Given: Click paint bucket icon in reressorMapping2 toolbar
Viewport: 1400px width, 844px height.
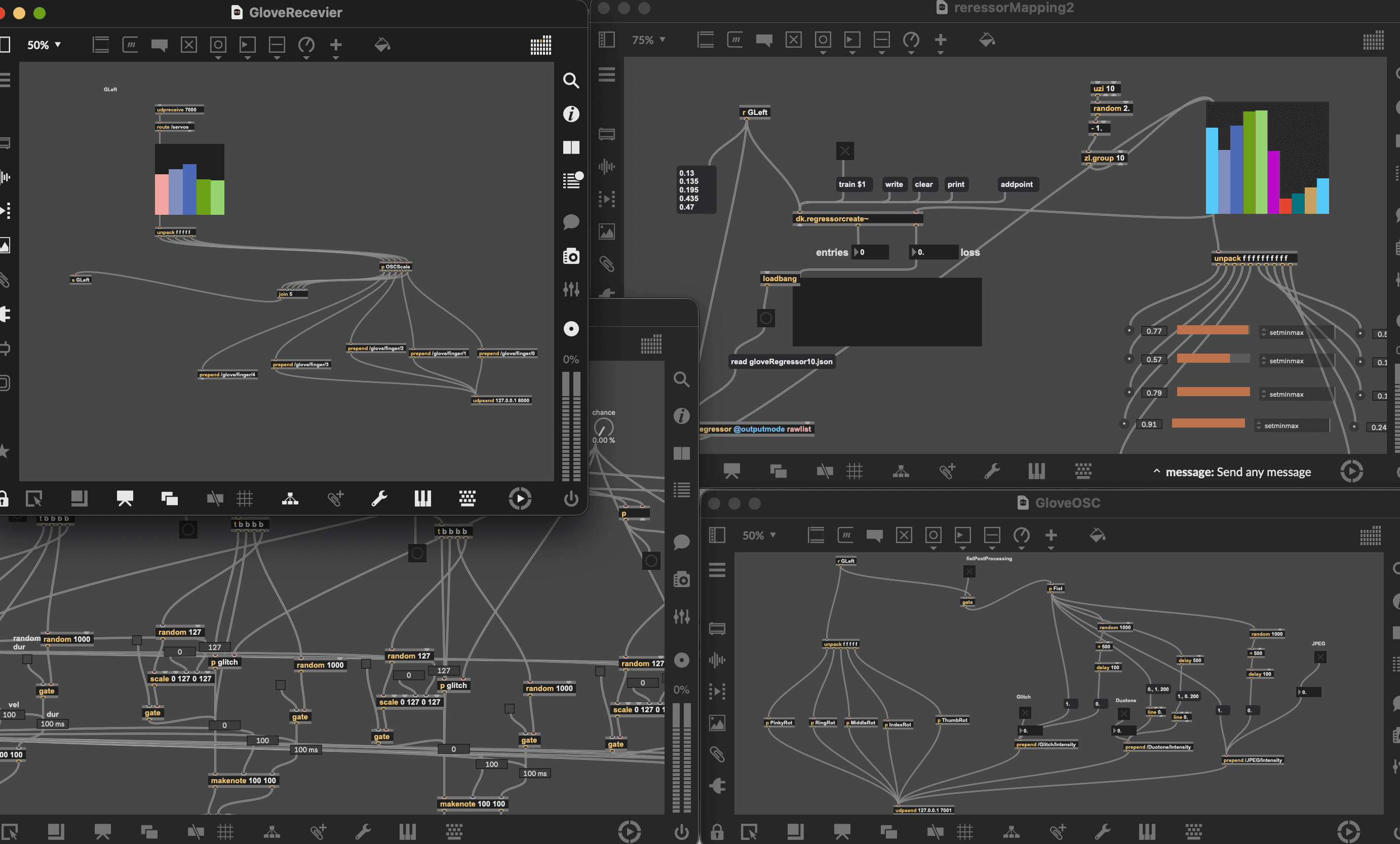Looking at the screenshot, I should pyautogui.click(x=987, y=40).
